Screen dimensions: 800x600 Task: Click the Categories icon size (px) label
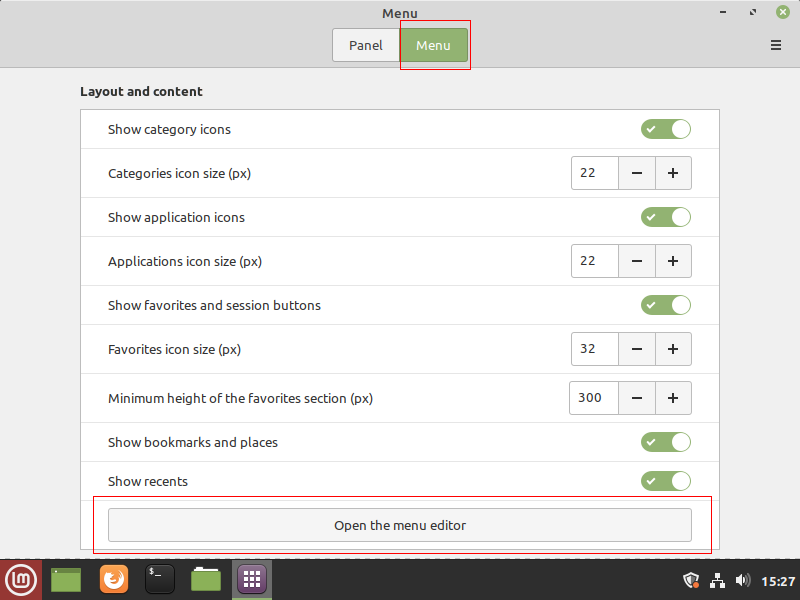point(180,173)
